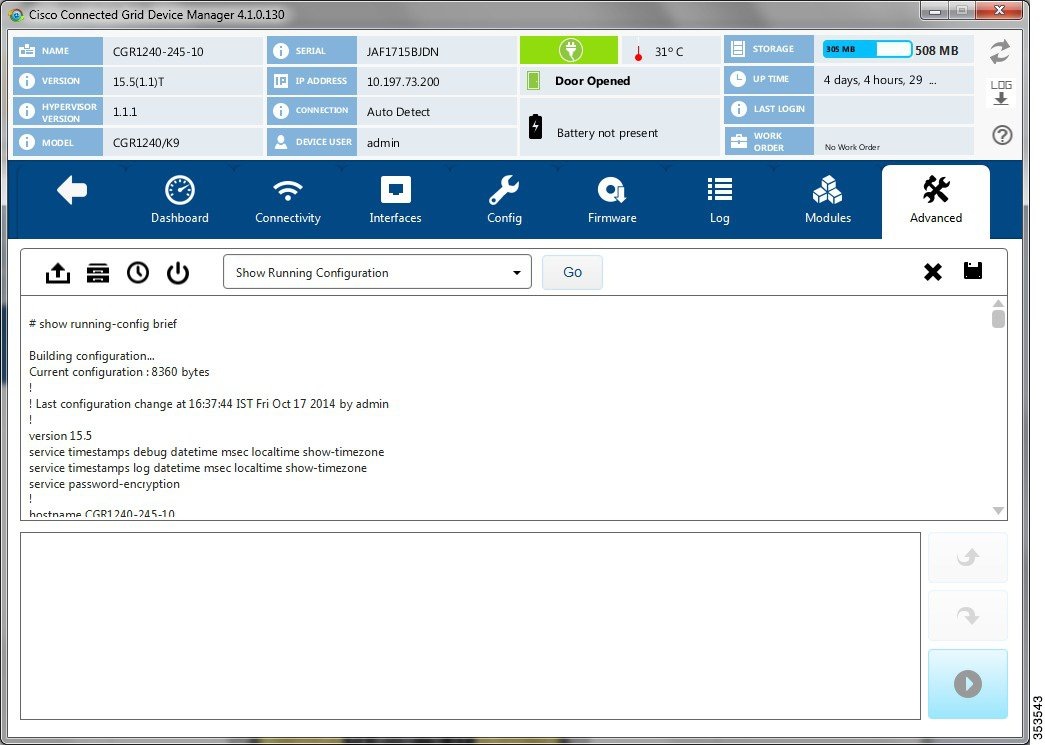Click the output scrollbar up arrow
The image size is (1045, 745).
[998, 304]
